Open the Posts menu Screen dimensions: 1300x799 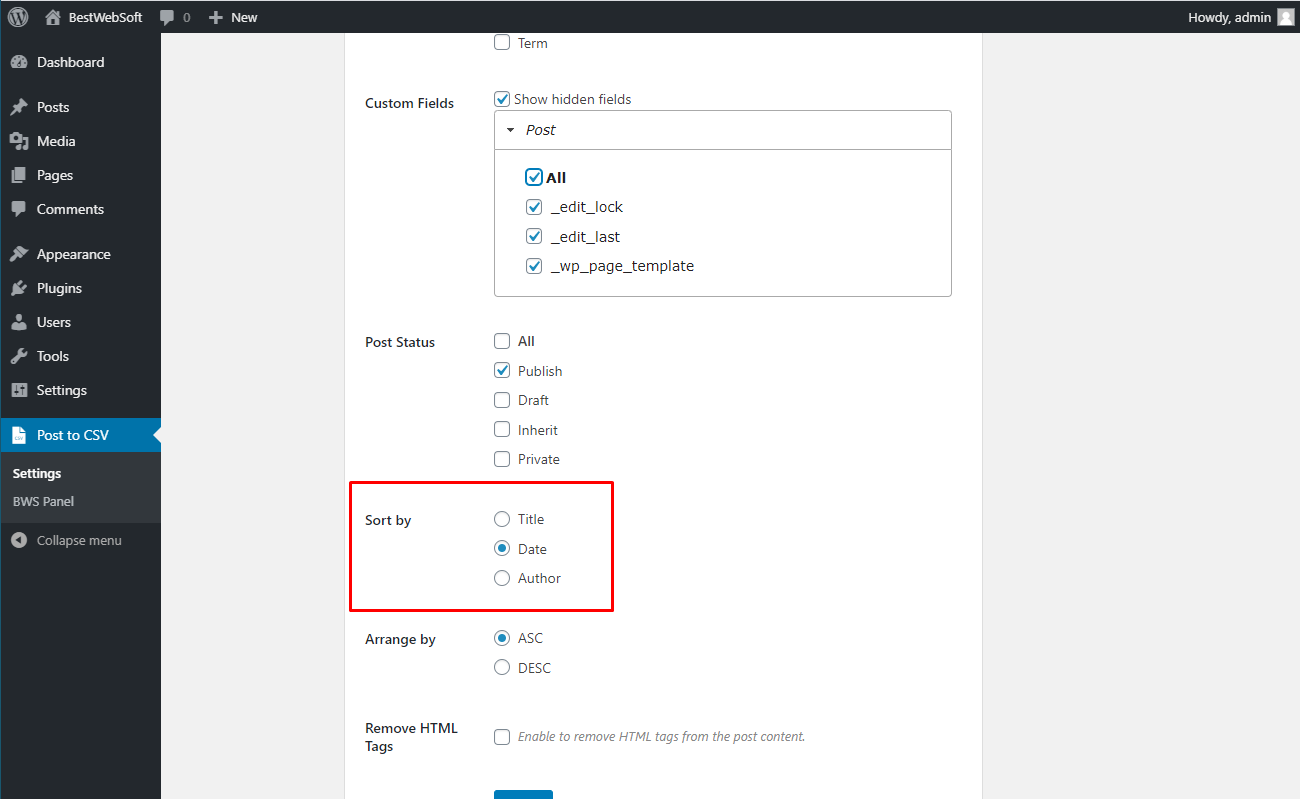click(80, 107)
